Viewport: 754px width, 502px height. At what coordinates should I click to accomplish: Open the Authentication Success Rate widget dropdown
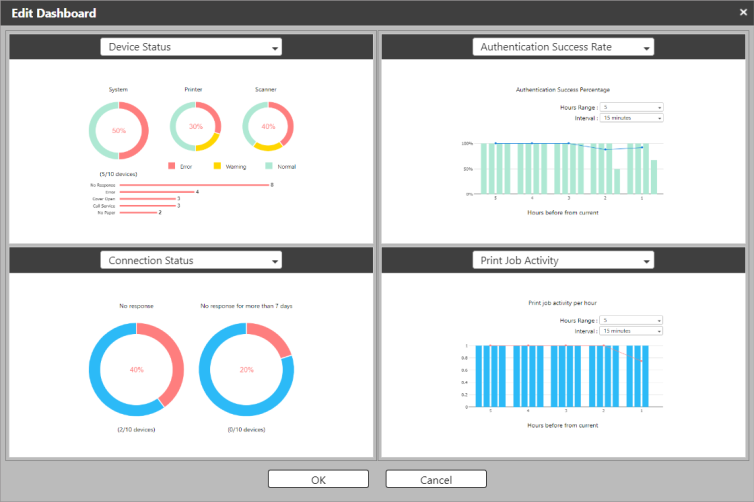point(563,47)
